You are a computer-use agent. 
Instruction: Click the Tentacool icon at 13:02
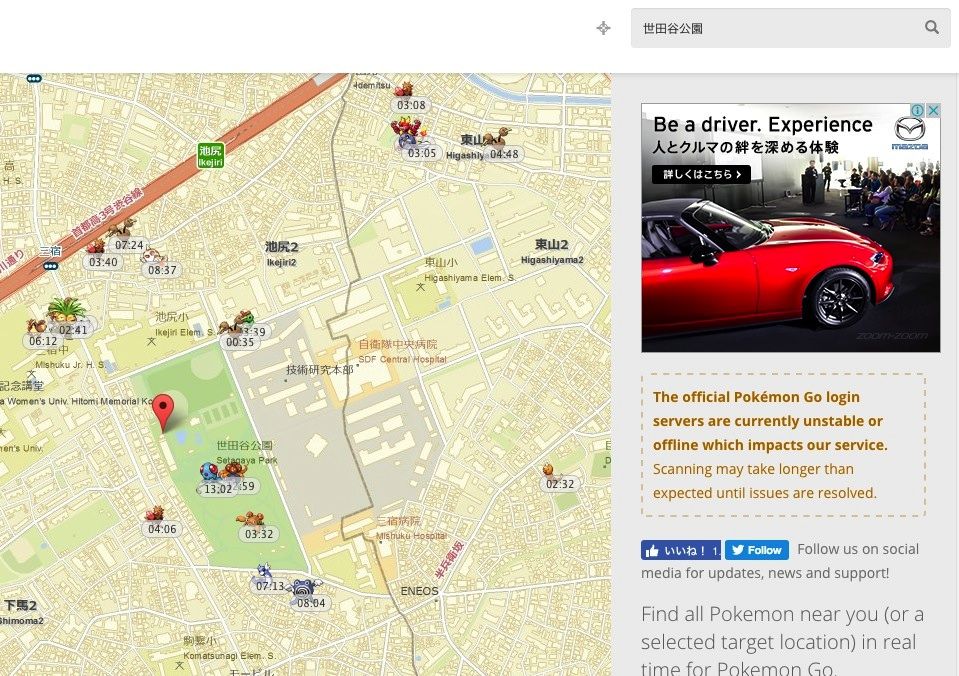[209, 472]
